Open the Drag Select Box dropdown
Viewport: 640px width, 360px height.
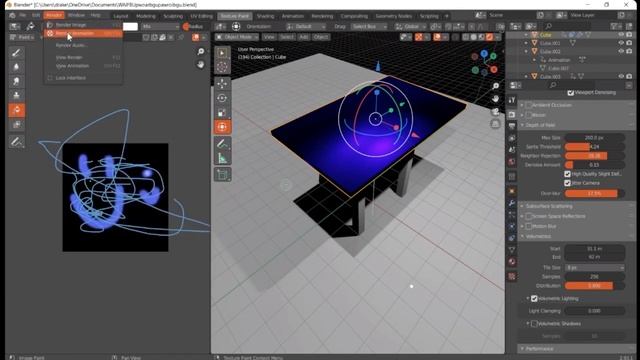coord(369,27)
